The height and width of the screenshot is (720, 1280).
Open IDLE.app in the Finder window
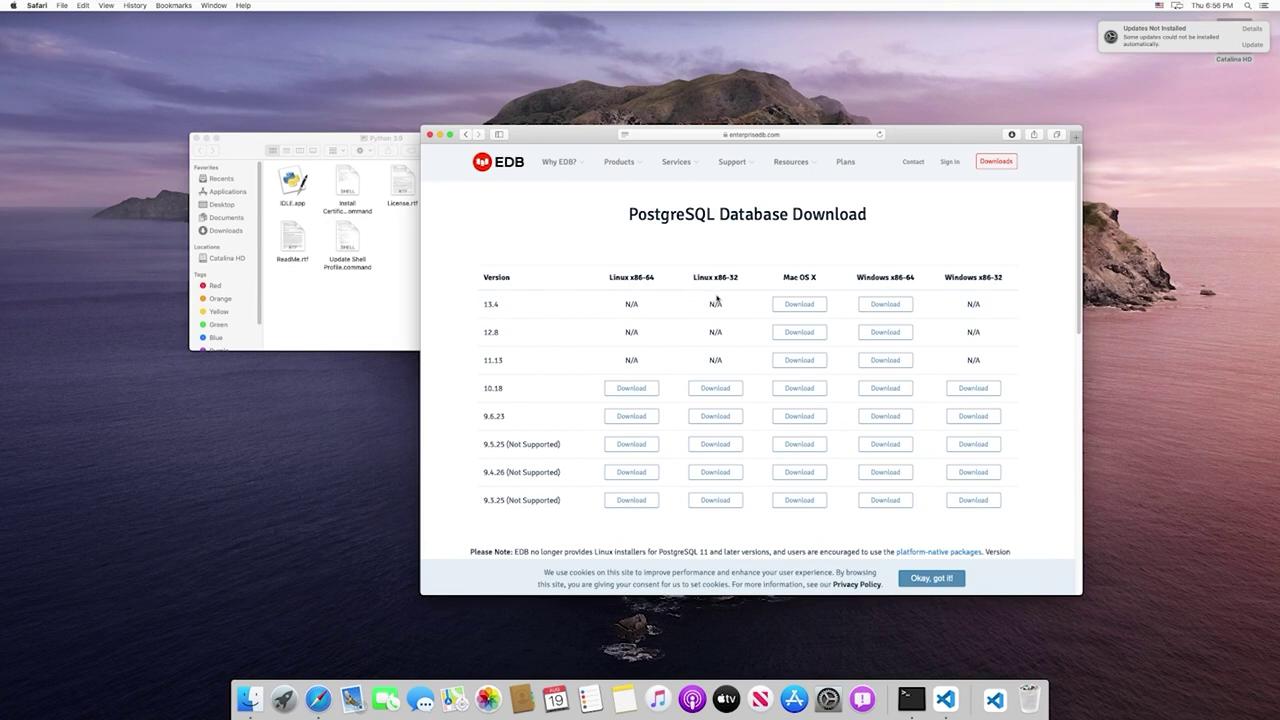click(292, 187)
